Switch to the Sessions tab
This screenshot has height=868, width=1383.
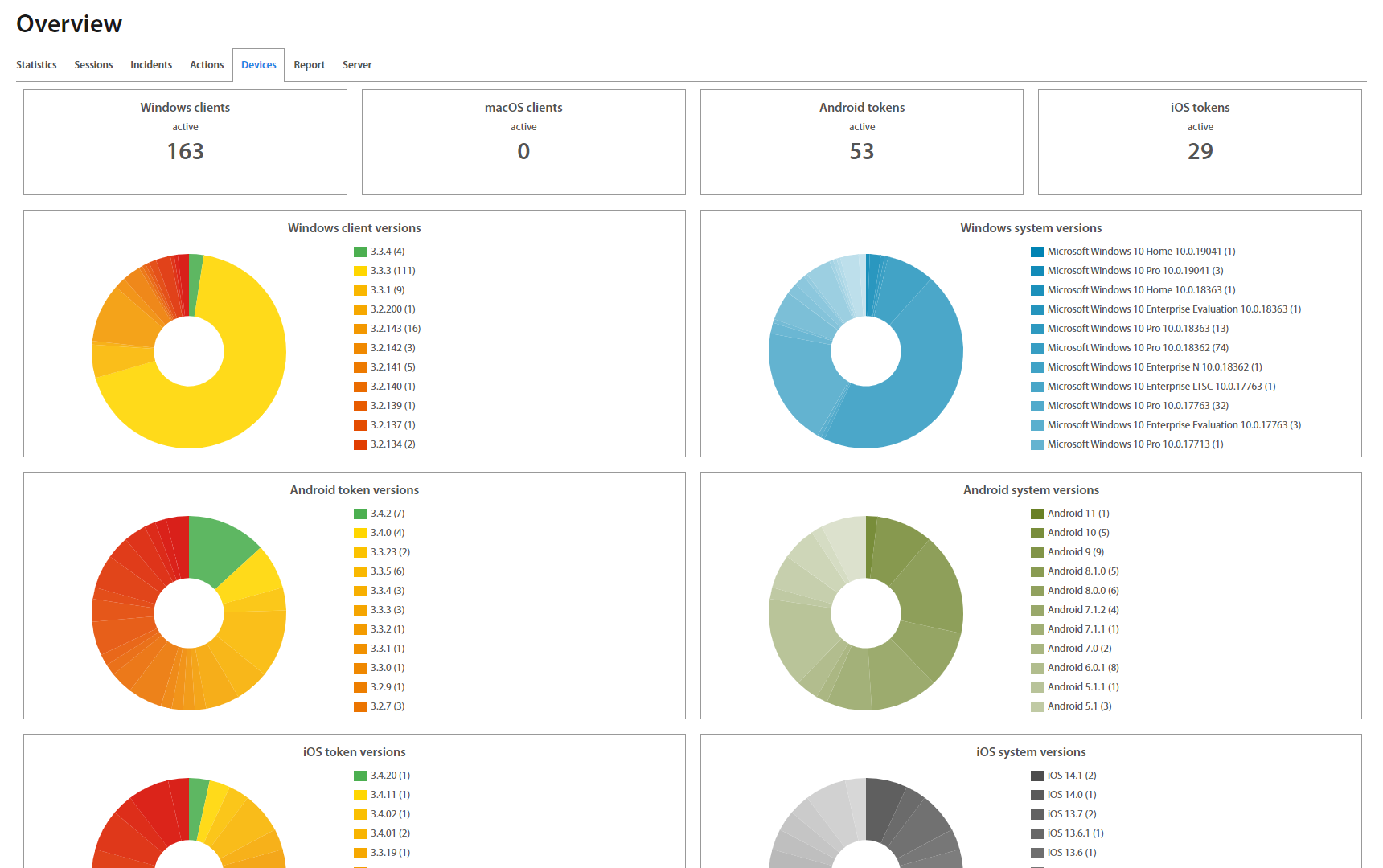coord(93,65)
